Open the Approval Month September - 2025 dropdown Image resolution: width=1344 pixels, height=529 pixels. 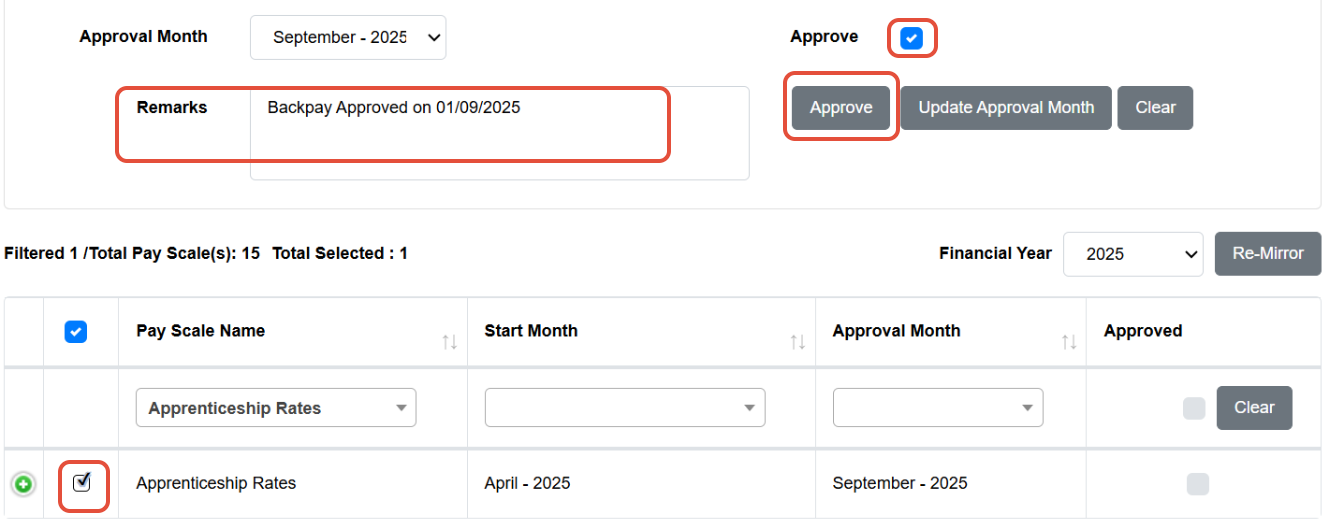[348, 37]
